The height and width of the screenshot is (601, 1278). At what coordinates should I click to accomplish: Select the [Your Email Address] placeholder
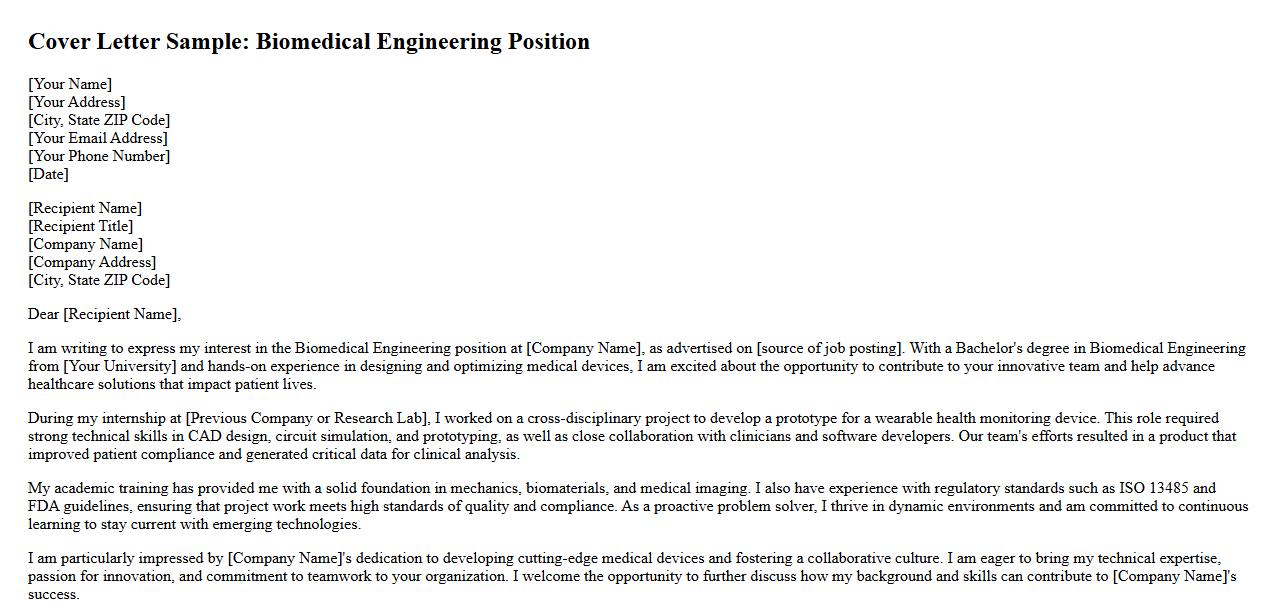pos(98,138)
